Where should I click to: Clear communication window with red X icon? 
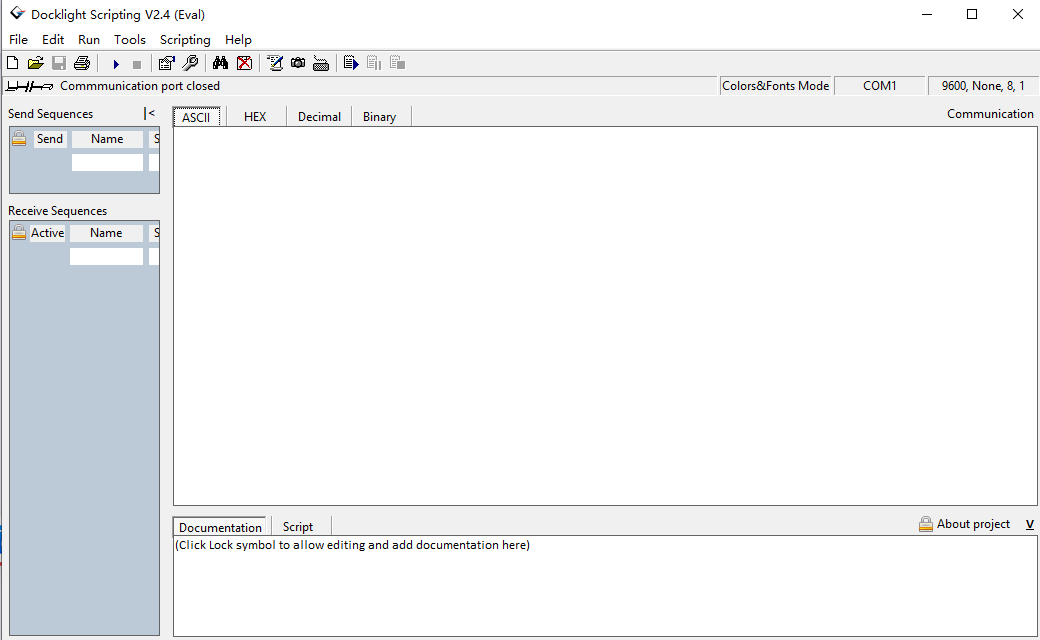[x=245, y=63]
